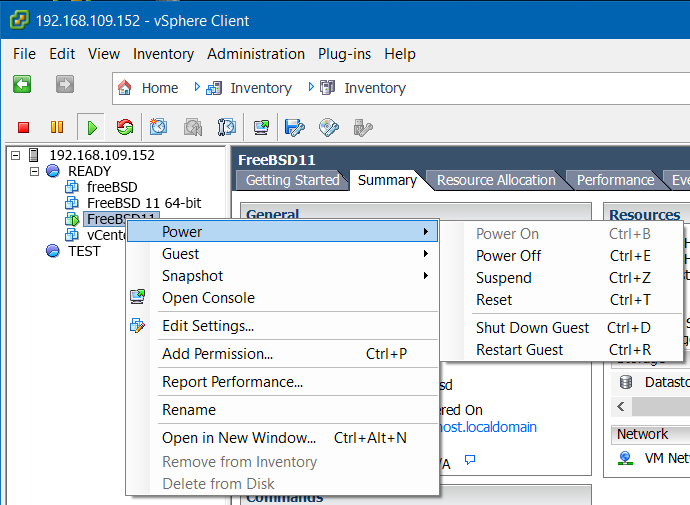Open the Administration menu
The image size is (690, 505).
pyautogui.click(x=256, y=54)
